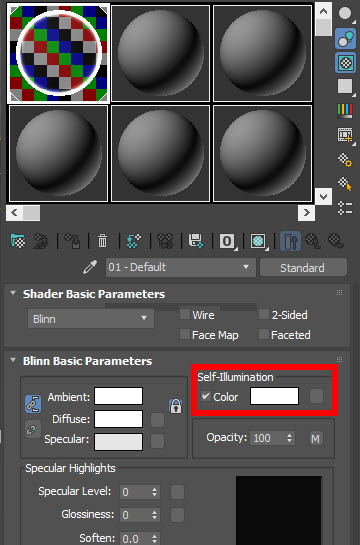
Task: Click the Put to Library icon
Action: coord(196,241)
